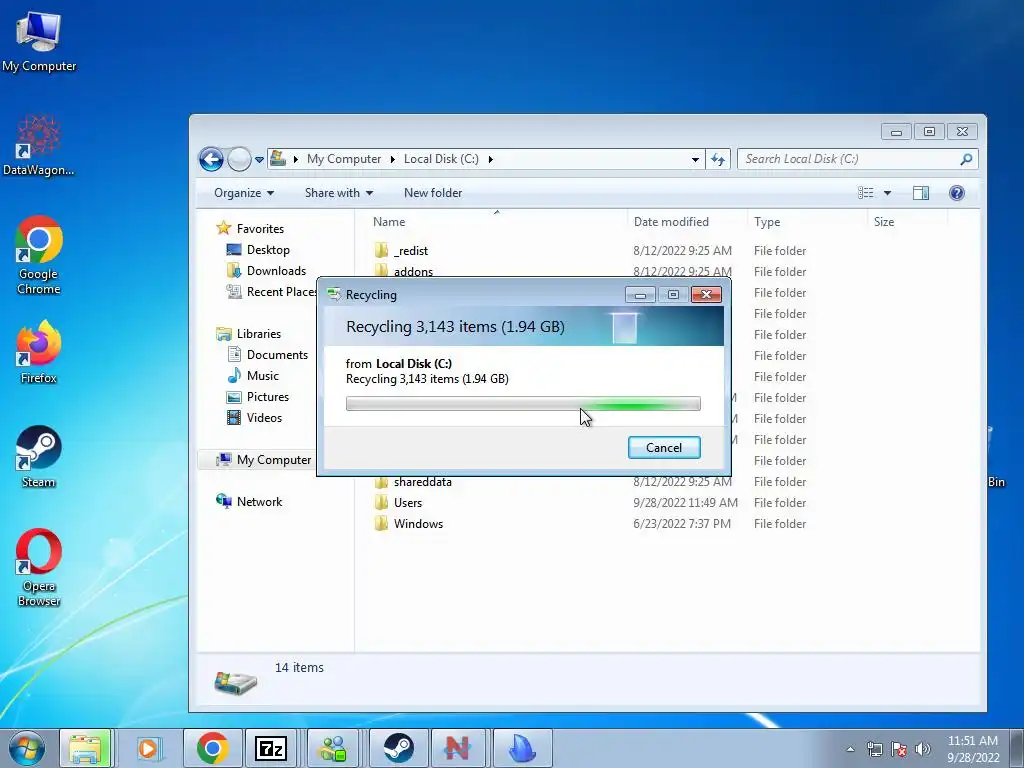Viewport: 1024px width, 768px height.
Task: Click the Refresh button beside address bar
Action: [x=718, y=159]
